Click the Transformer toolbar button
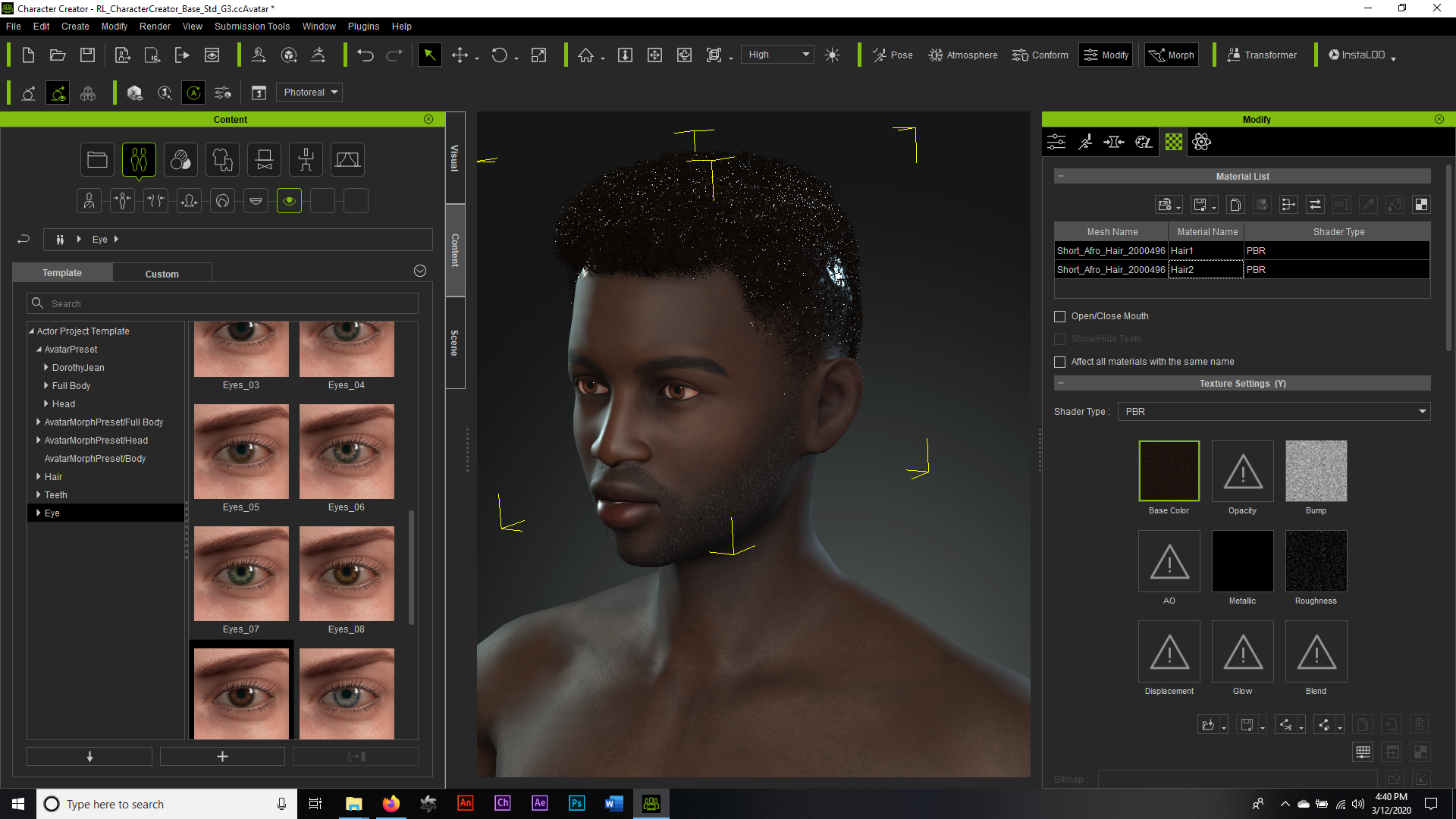The width and height of the screenshot is (1456, 819). [1262, 55]
